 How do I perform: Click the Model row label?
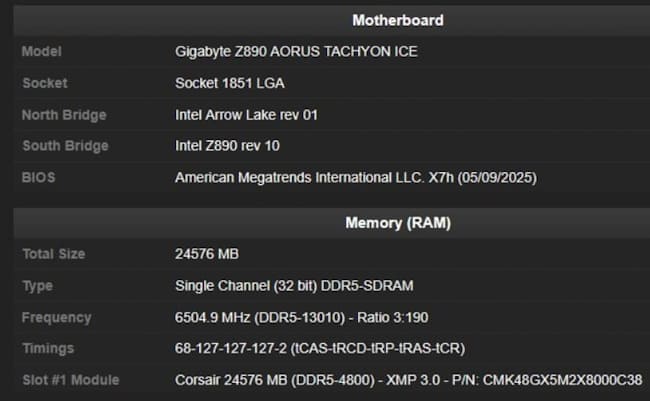[x=41, y=51]
